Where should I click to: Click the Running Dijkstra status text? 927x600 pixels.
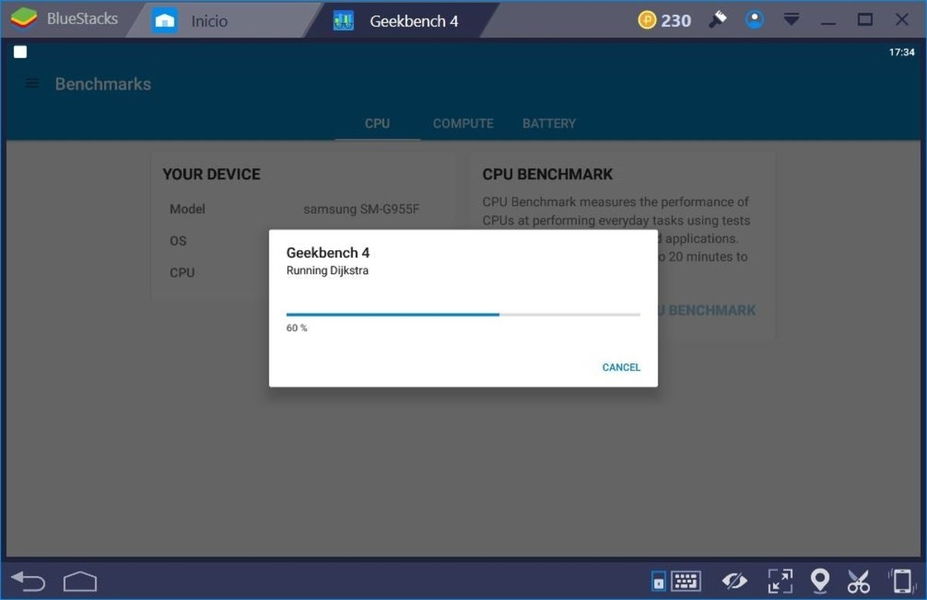327,270
